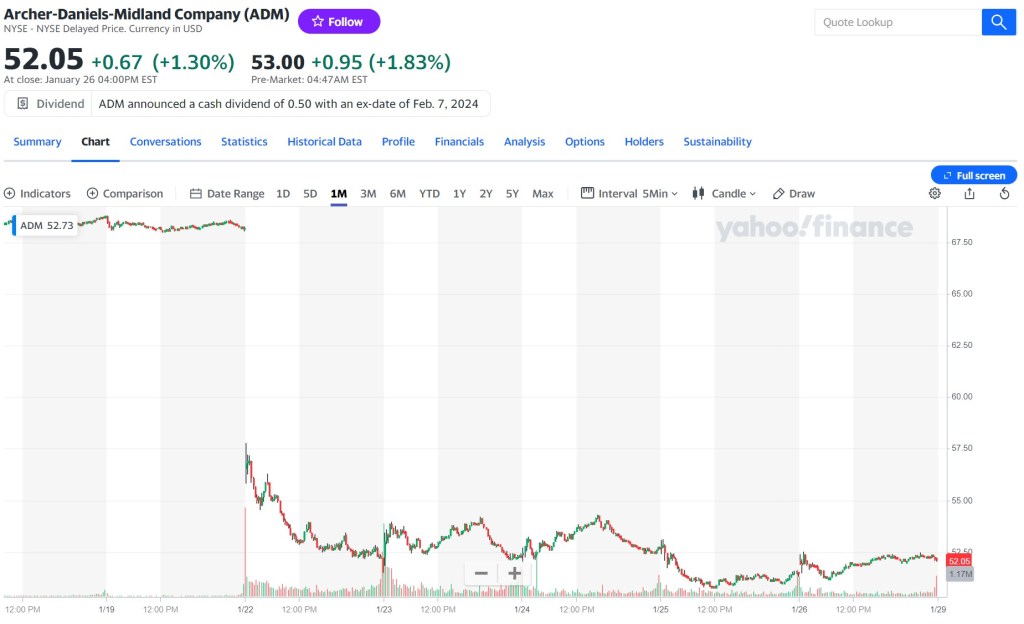1024x624 pixels.
Task: Zoom out using the minus button
Action: point(481,573)
